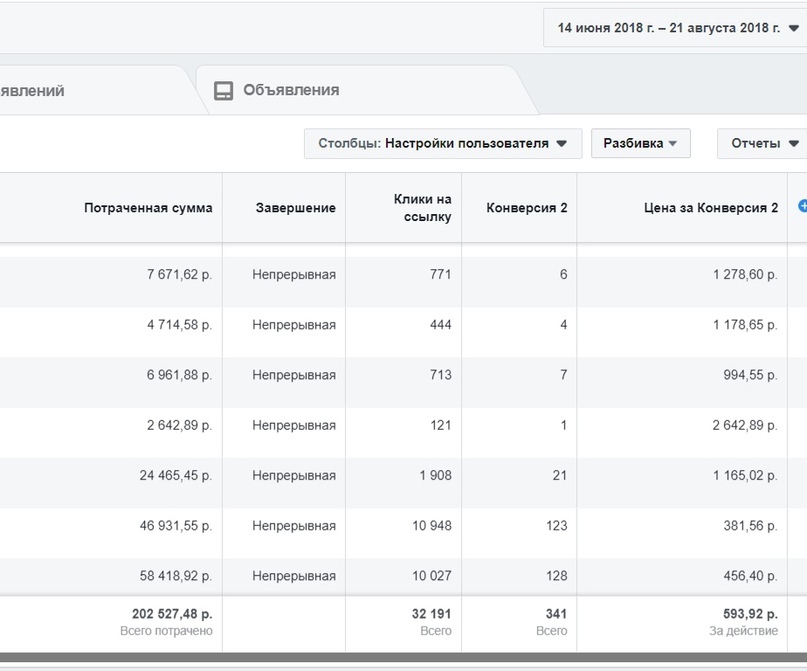
Task: Click the link clicks value 10 948
Action: (432, 525)
